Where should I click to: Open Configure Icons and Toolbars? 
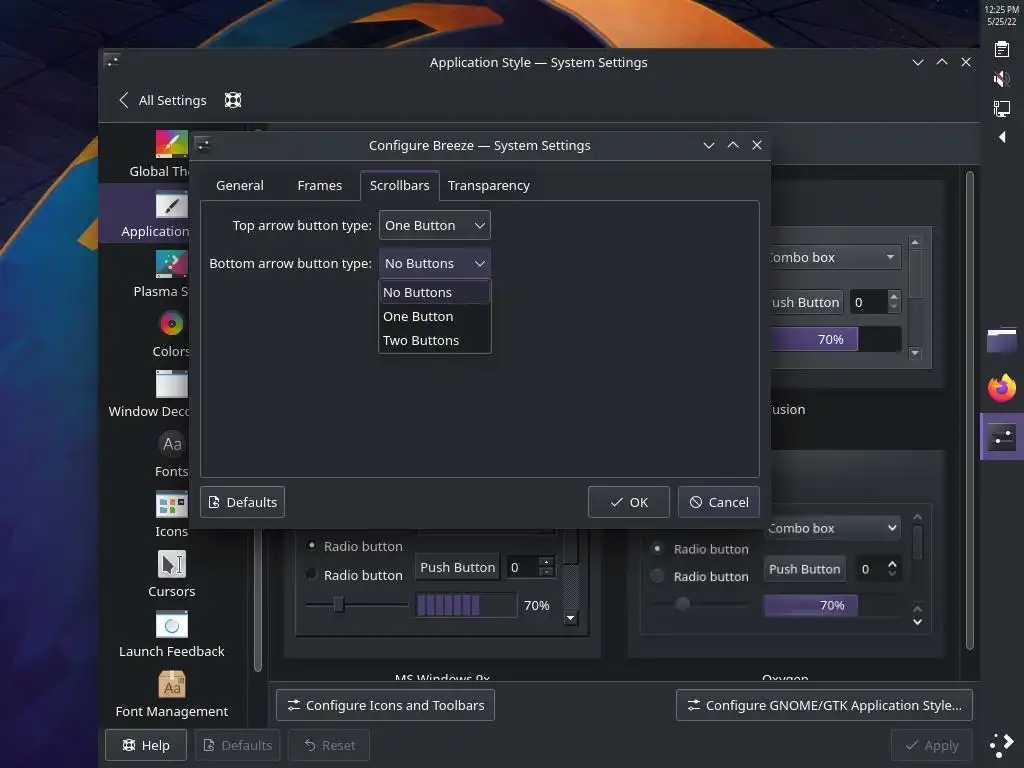click(x=385, y=705)
